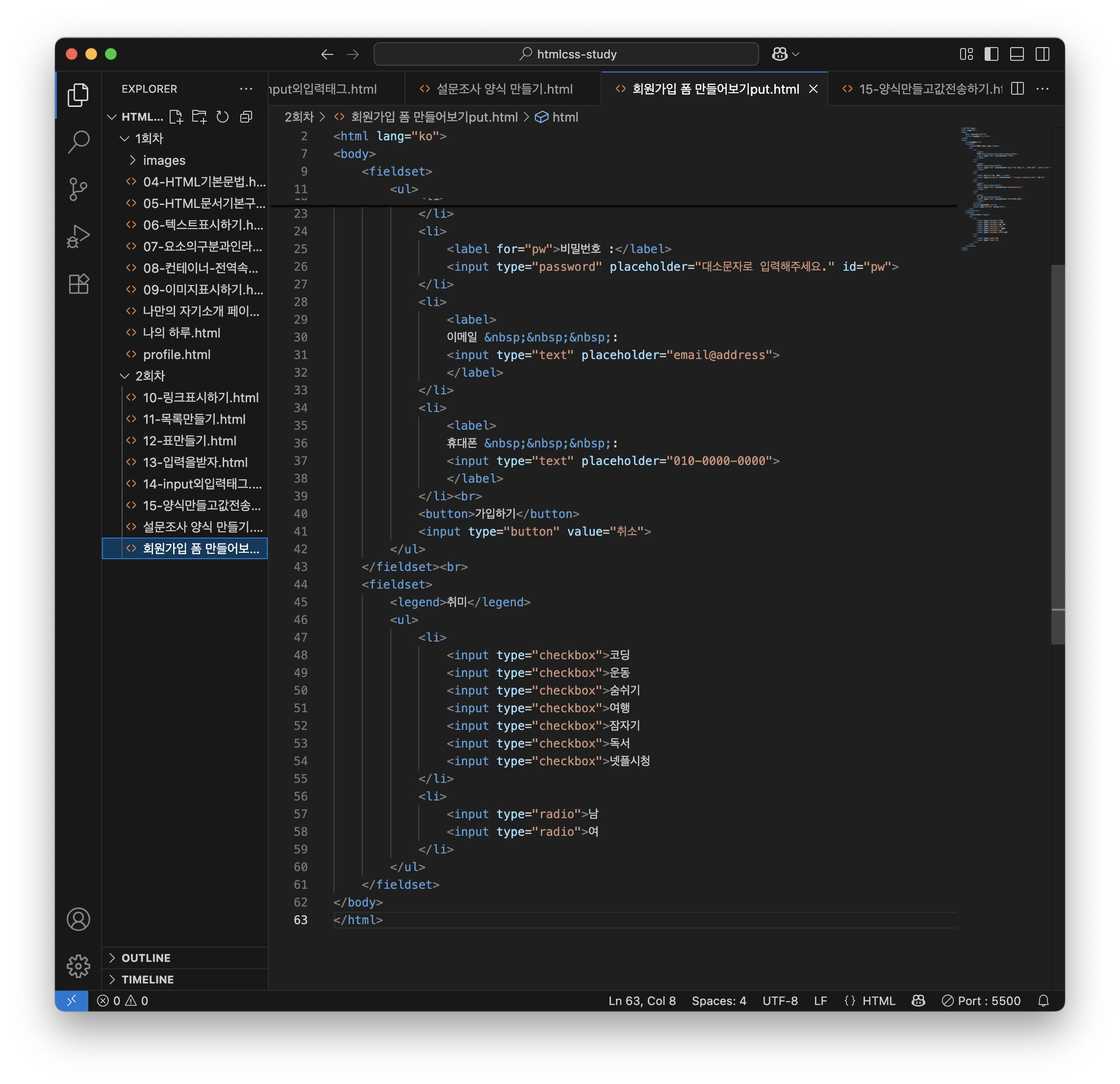Open the Extensions view
This screenshot has height=1084, width=1120.
pos(78,284)
